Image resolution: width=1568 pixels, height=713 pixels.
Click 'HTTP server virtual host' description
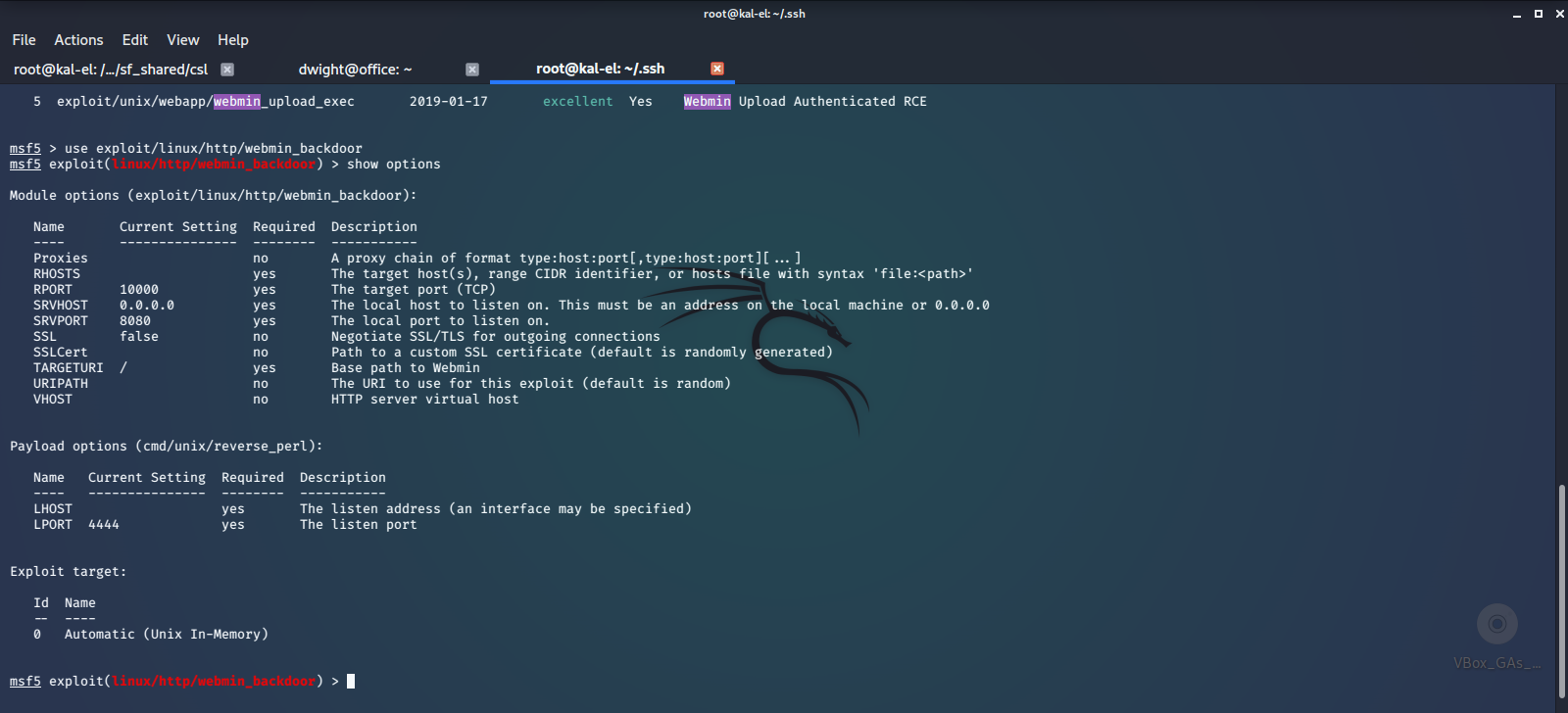point(425,400)
